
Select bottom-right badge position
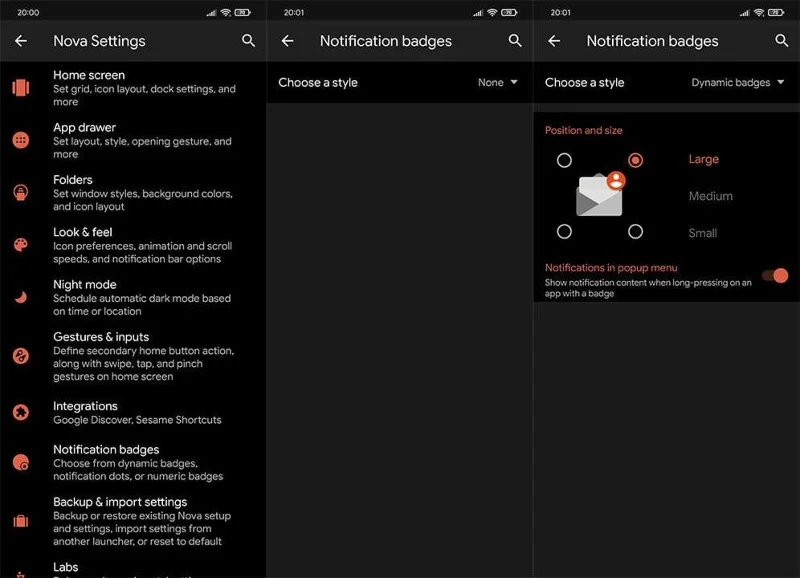(x=635, y=232)
